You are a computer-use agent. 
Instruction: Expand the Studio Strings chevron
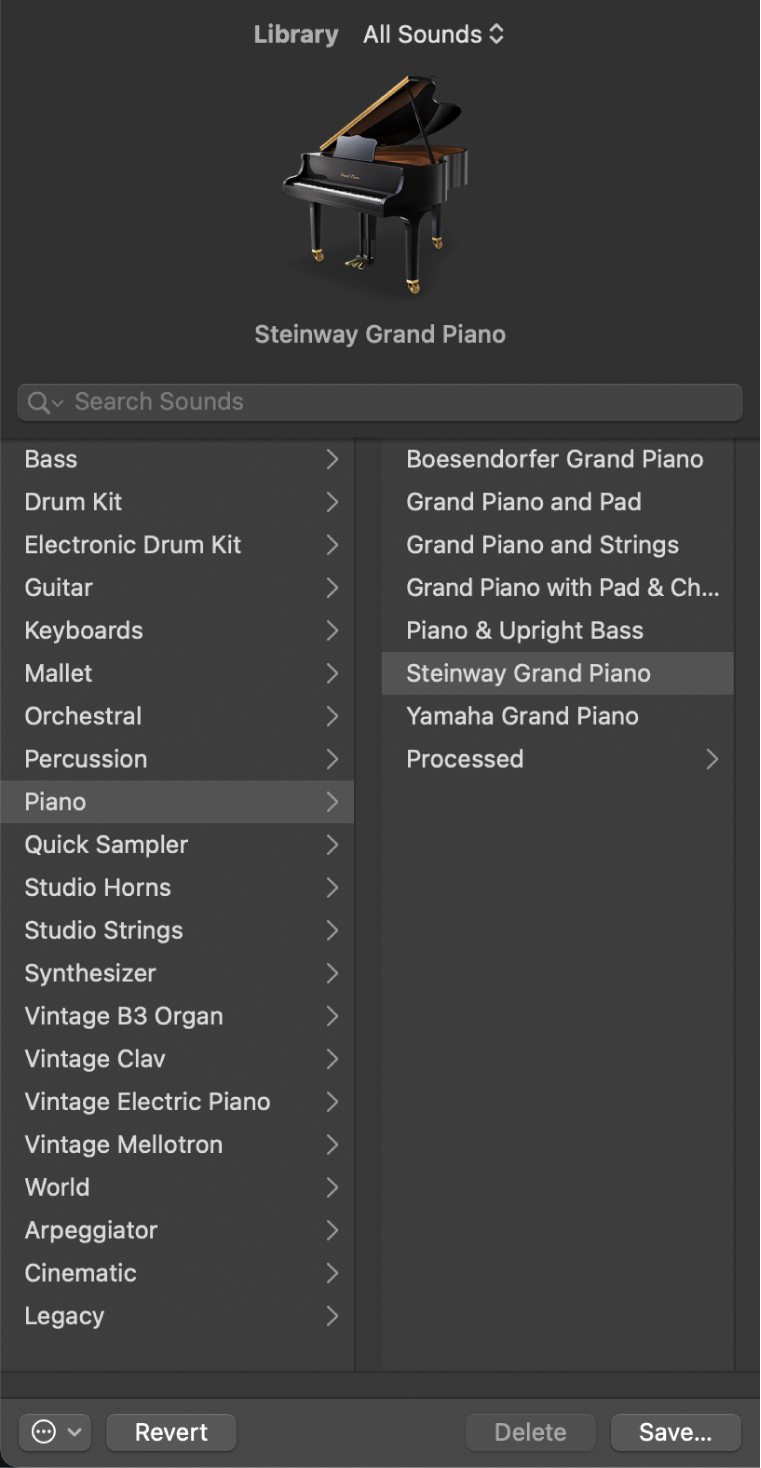[332, 931]
